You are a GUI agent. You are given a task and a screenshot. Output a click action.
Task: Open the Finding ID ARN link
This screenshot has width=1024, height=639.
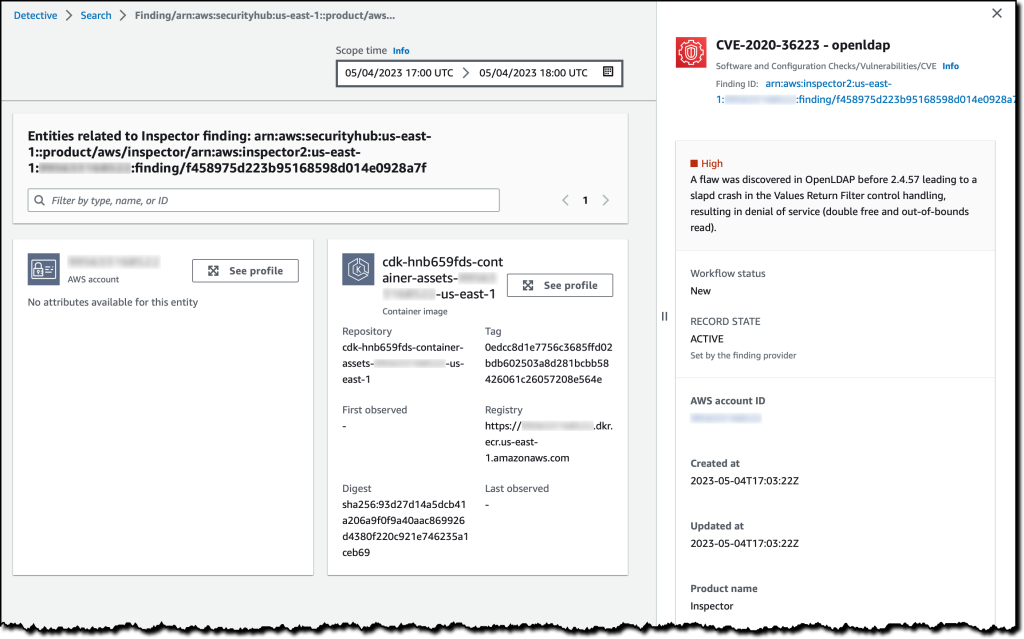click(865, 91)
